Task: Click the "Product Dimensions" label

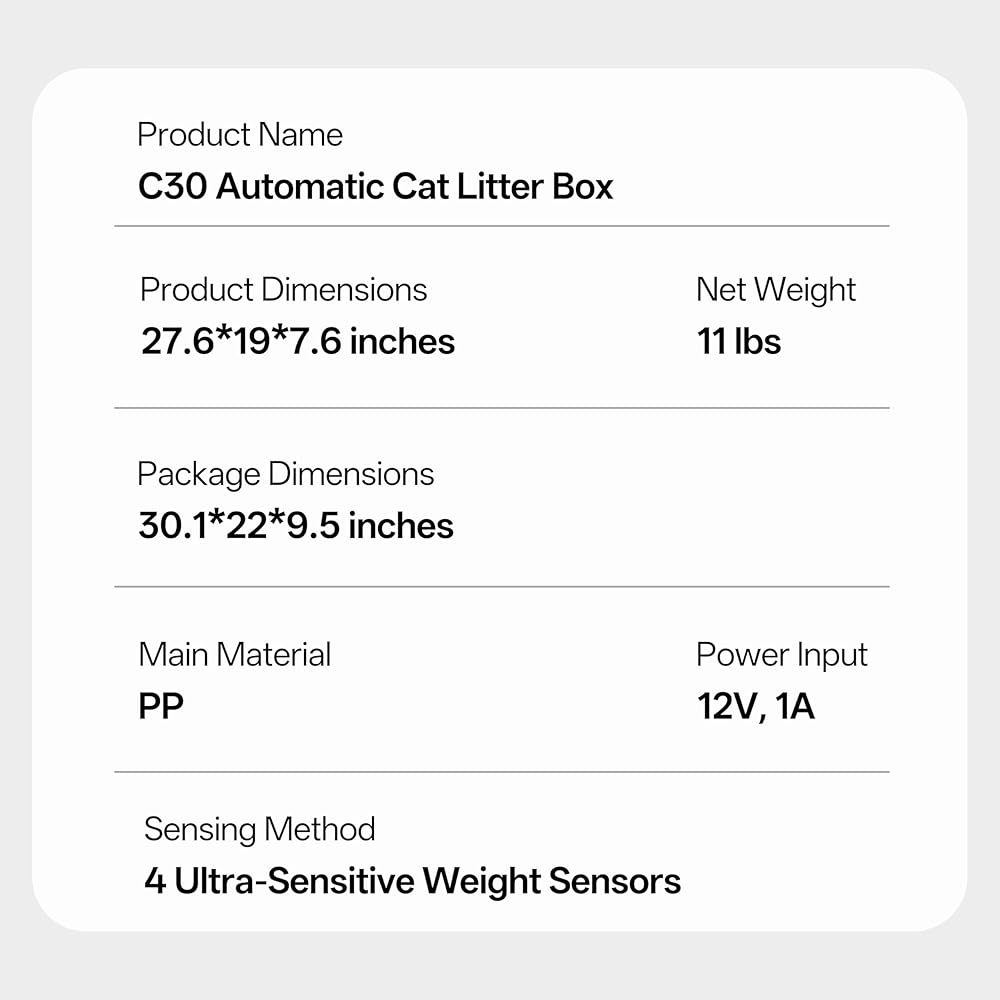Action: tap(283, 290)
